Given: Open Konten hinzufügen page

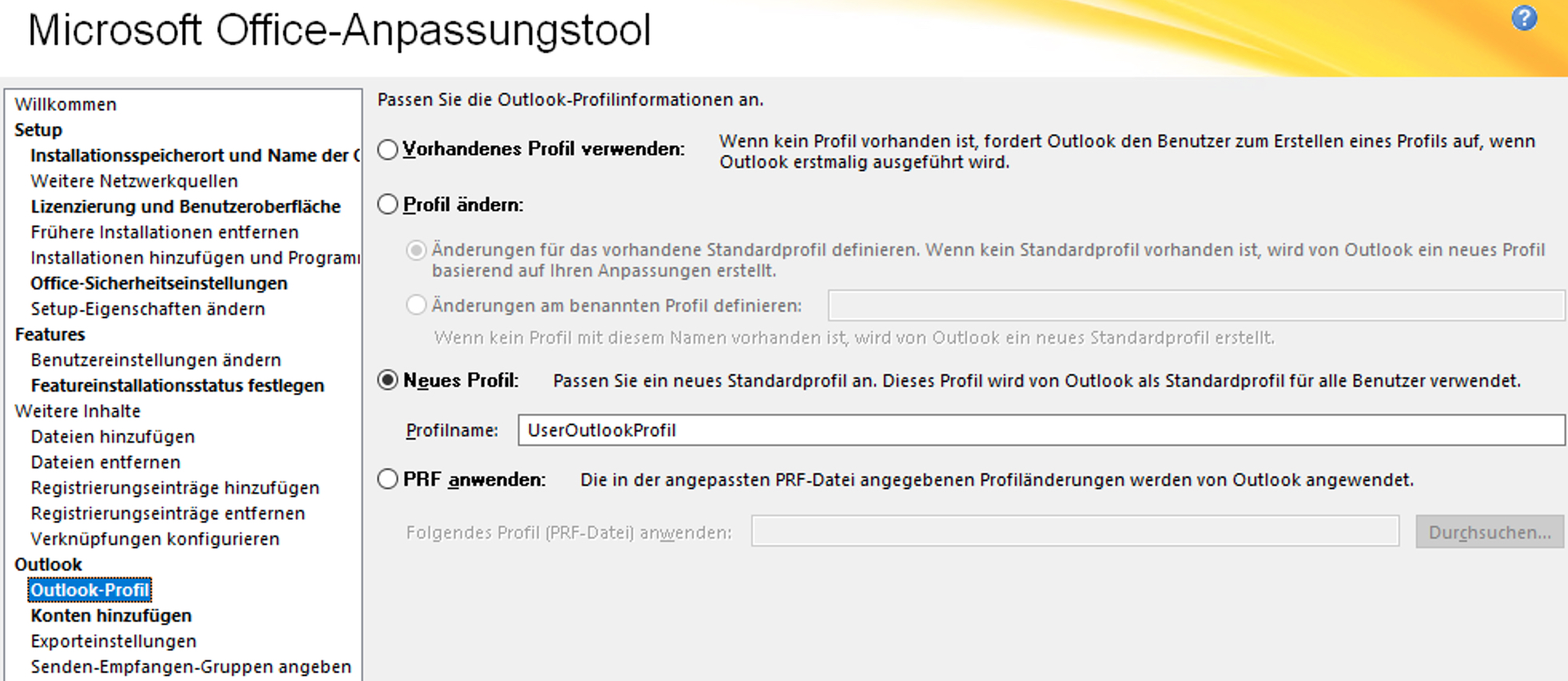Looking at the screenshot, I should tap(111, 616).
